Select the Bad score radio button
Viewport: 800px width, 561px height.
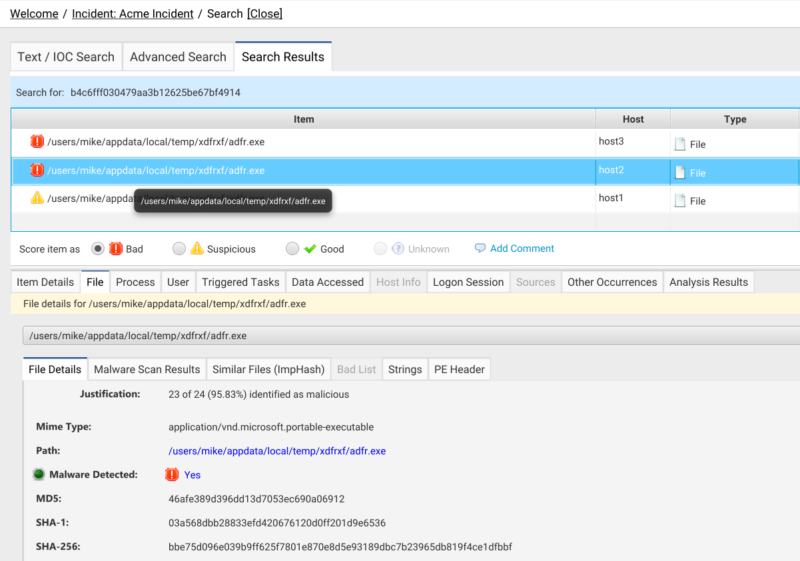click(97, 249)
